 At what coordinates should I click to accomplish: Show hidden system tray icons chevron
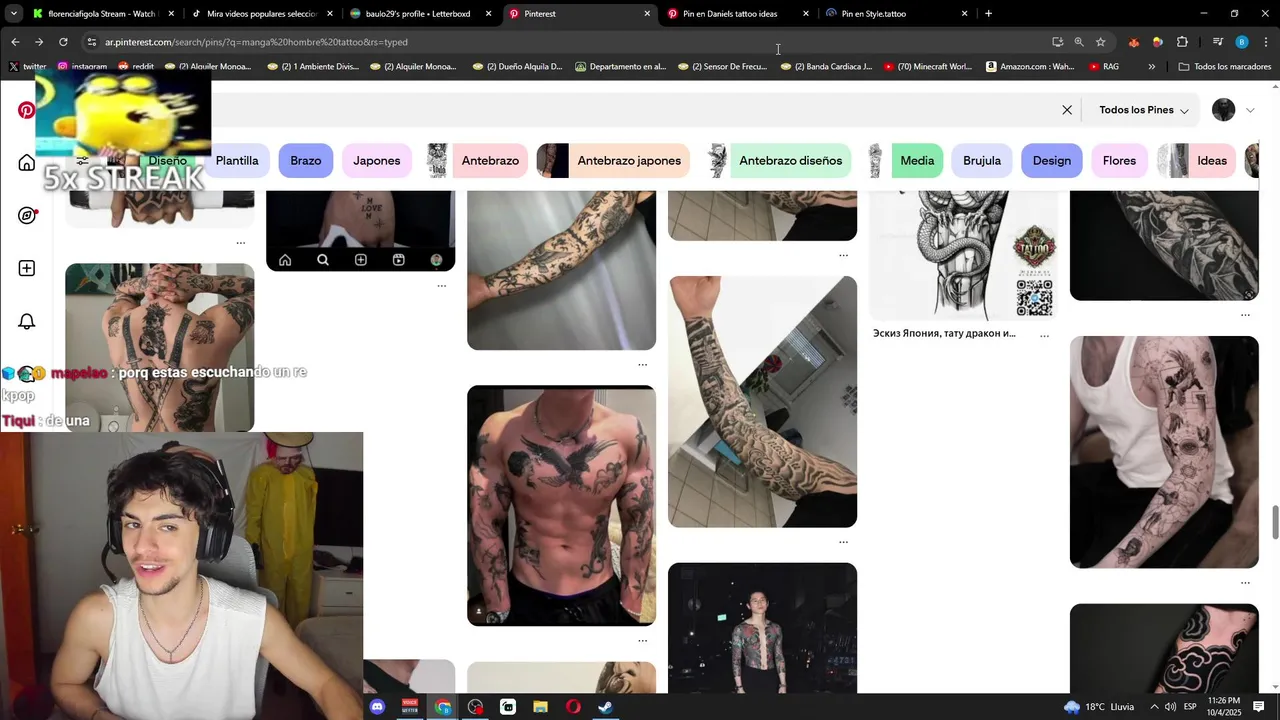pos(1154,707)
